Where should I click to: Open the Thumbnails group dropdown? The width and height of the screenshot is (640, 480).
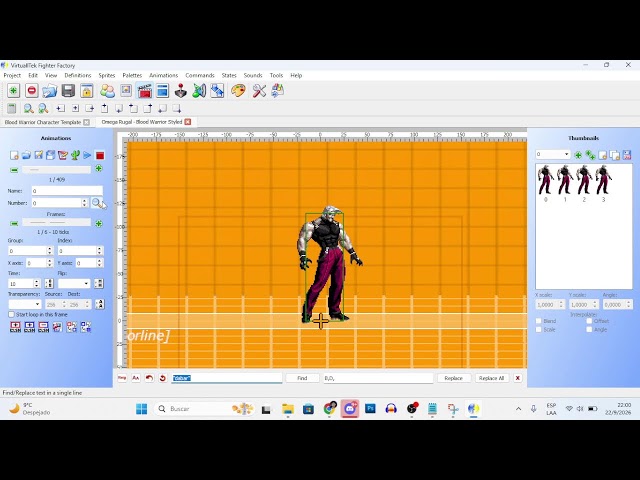(553, 154)
